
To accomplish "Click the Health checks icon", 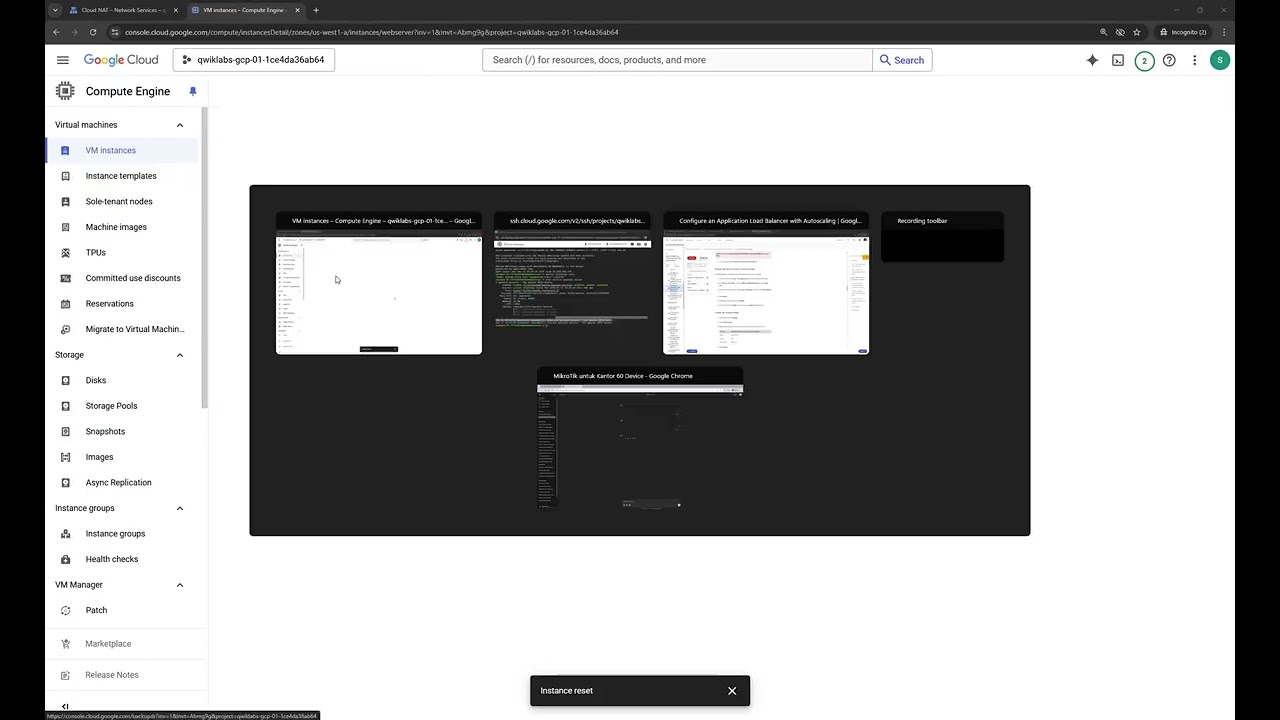I will 66,559.
